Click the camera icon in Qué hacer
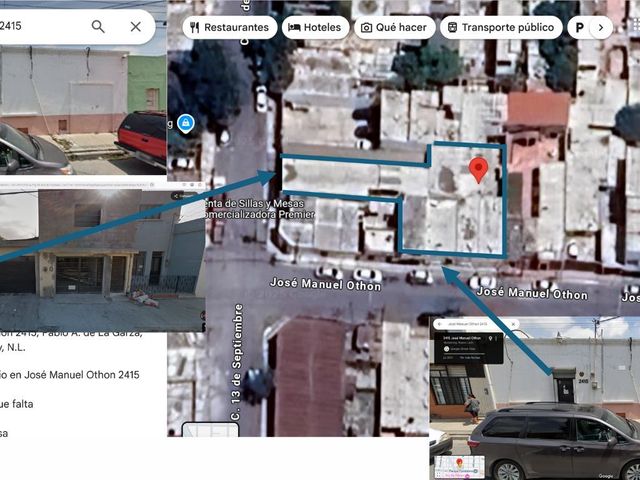The image size is (640, 480). click(367, 28)
